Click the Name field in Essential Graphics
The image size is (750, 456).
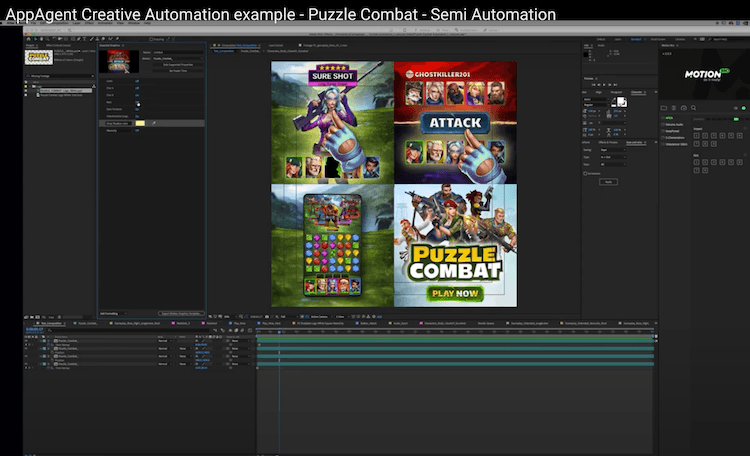(x=178, y=52)
